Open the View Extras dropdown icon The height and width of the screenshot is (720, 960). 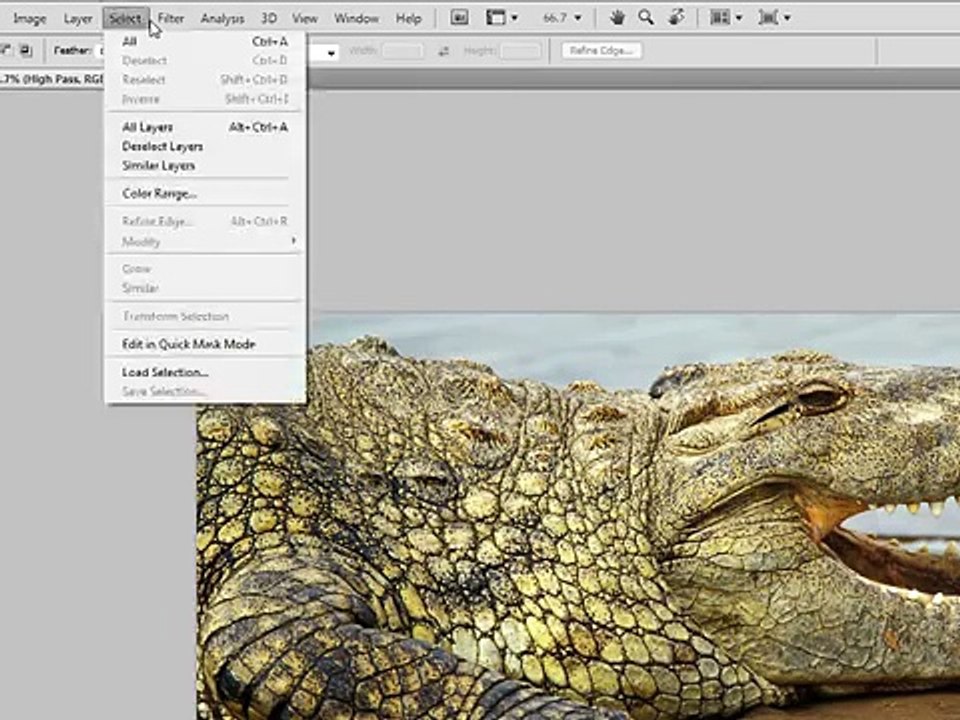501,18
